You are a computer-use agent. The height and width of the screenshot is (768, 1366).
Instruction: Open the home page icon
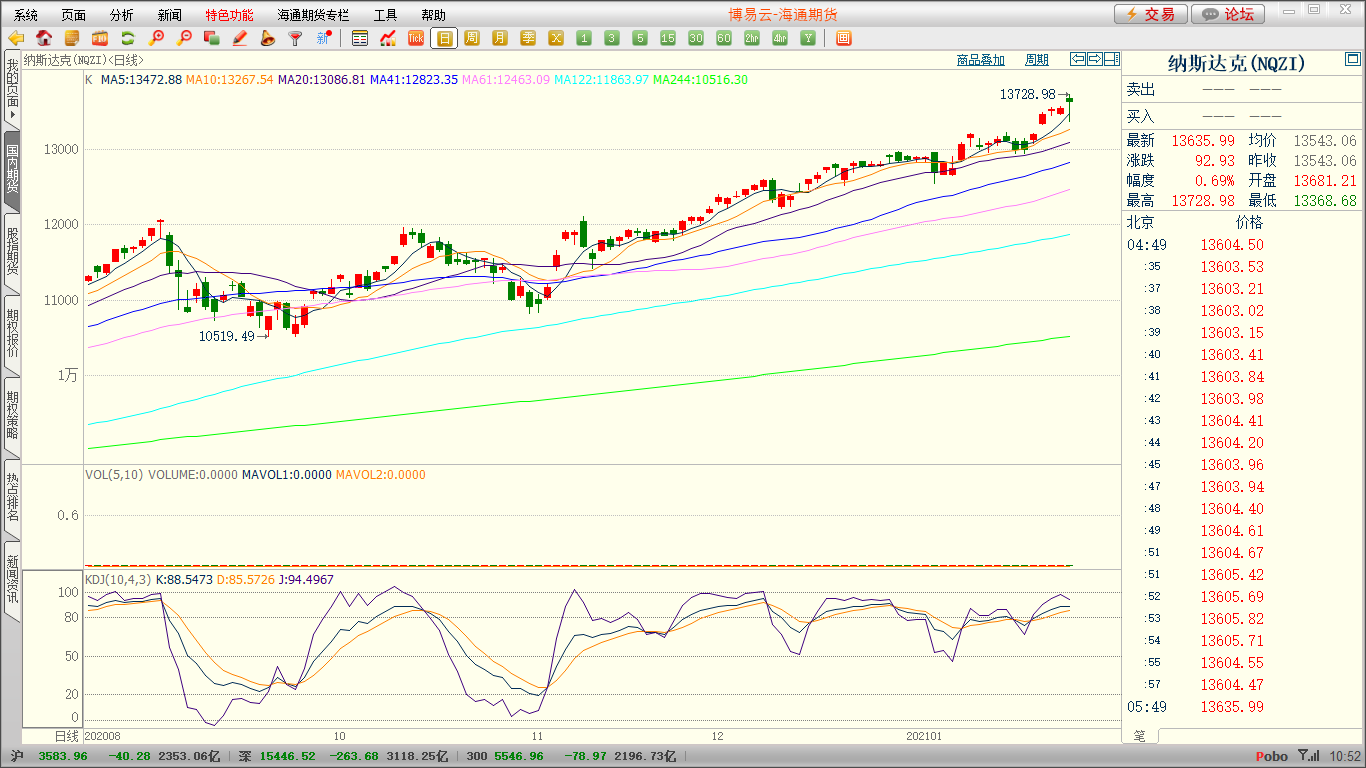pyautogui.click(x=44, y=38)
